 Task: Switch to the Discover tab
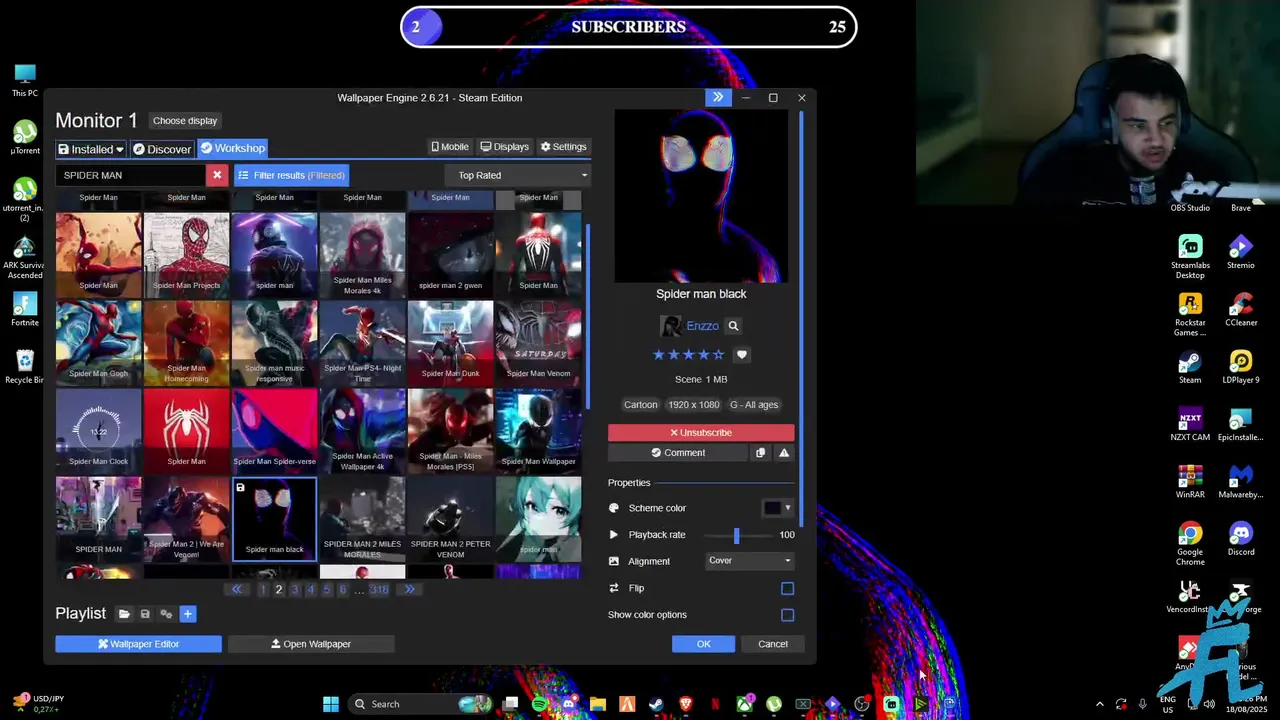tap(162, 149)
